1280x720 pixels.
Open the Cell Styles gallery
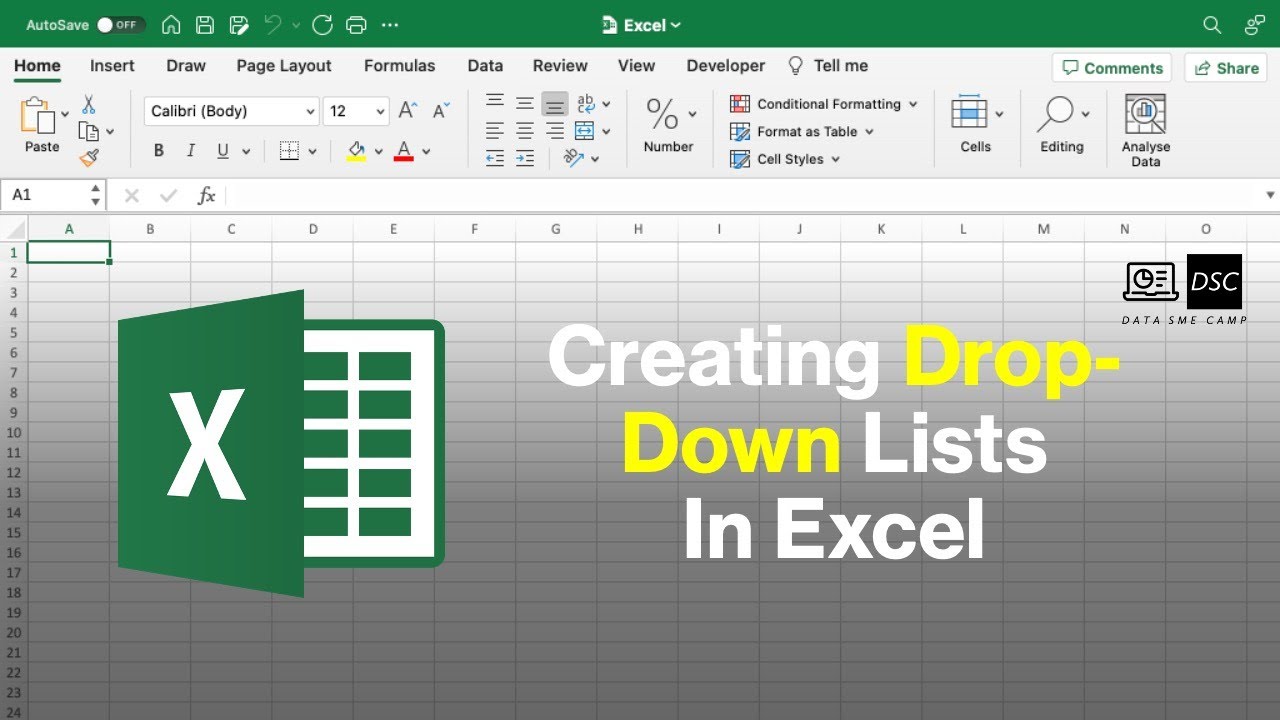(785, 159)
